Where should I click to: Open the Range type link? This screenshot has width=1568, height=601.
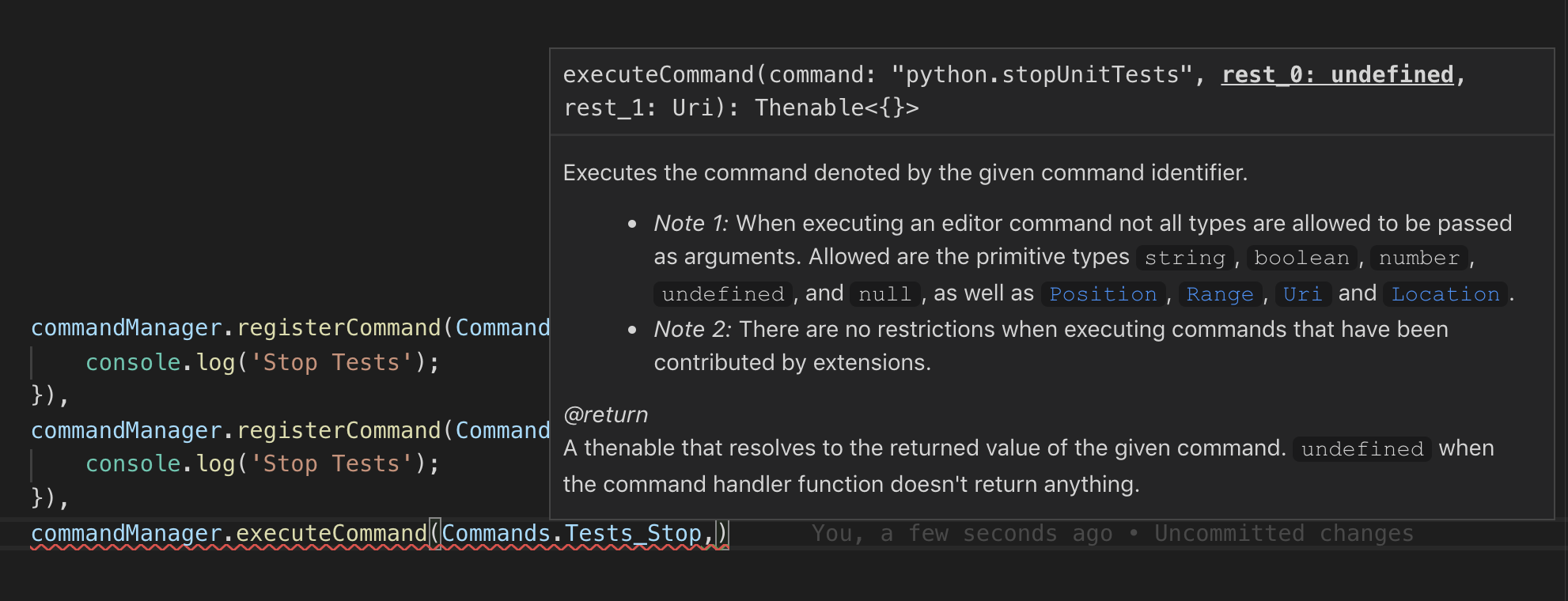(x=1220, y=294)
